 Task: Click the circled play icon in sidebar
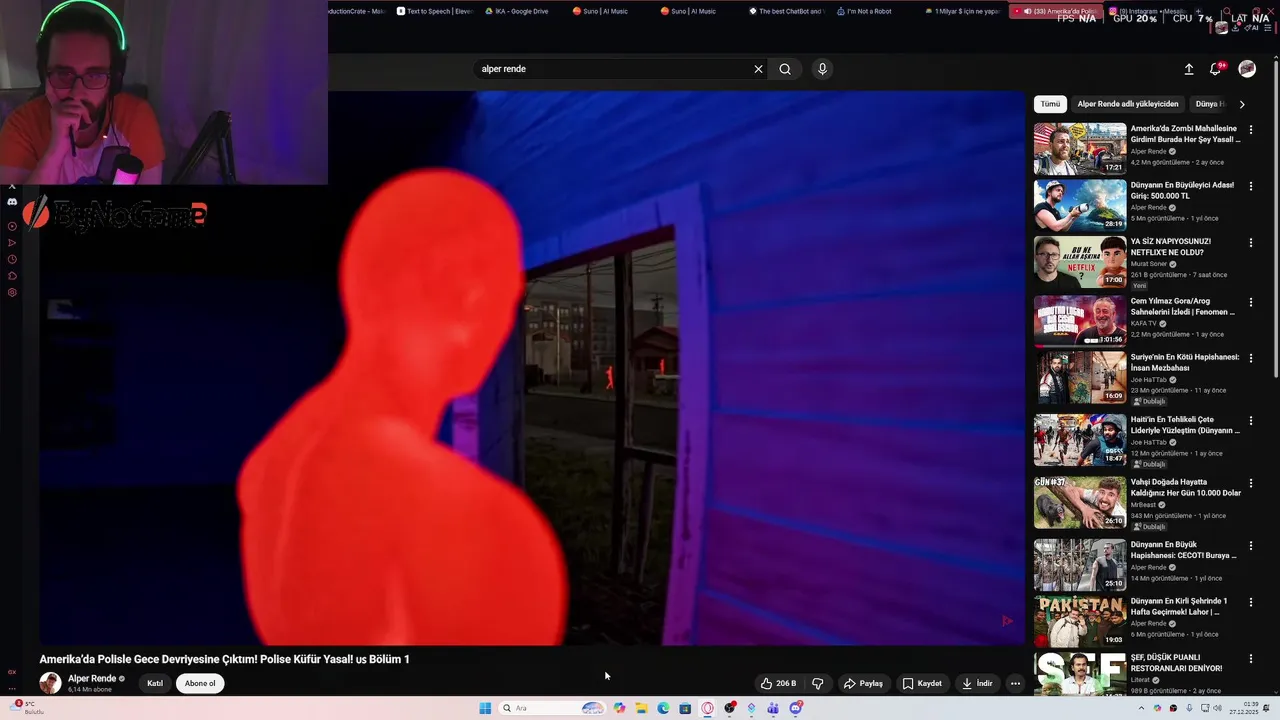12,226
